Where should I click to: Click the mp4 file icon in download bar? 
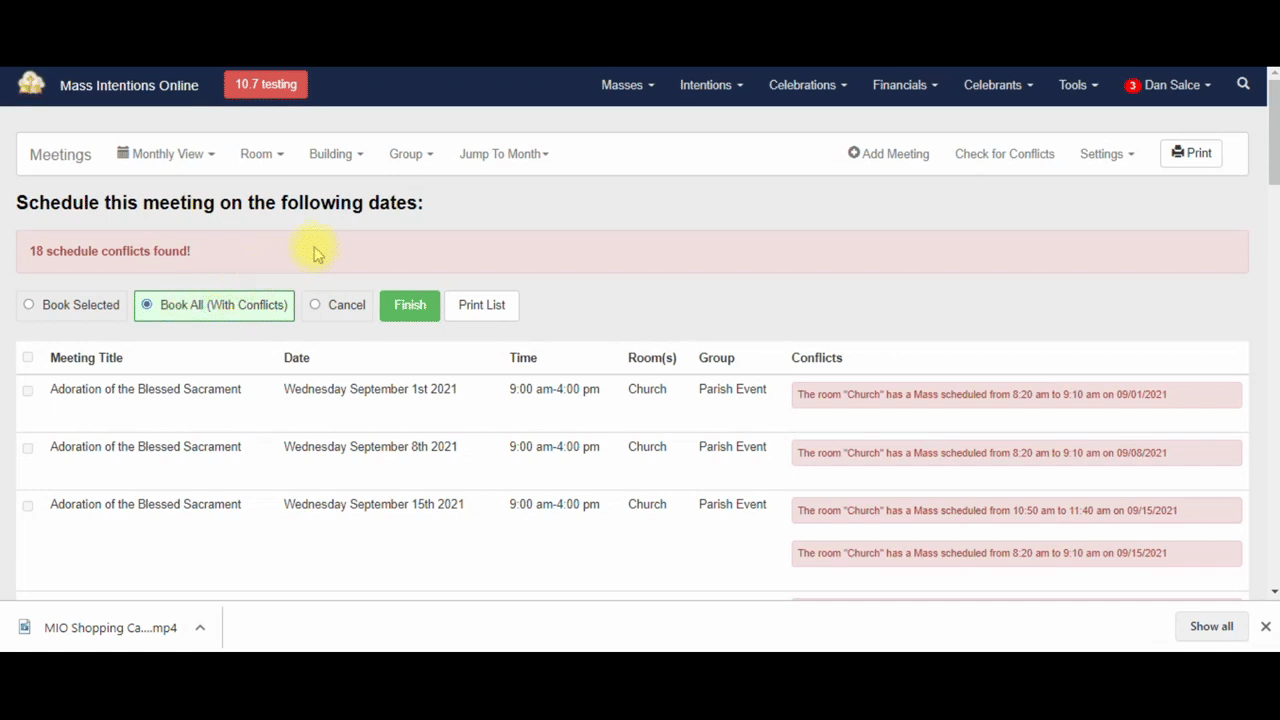pos(25,627)
